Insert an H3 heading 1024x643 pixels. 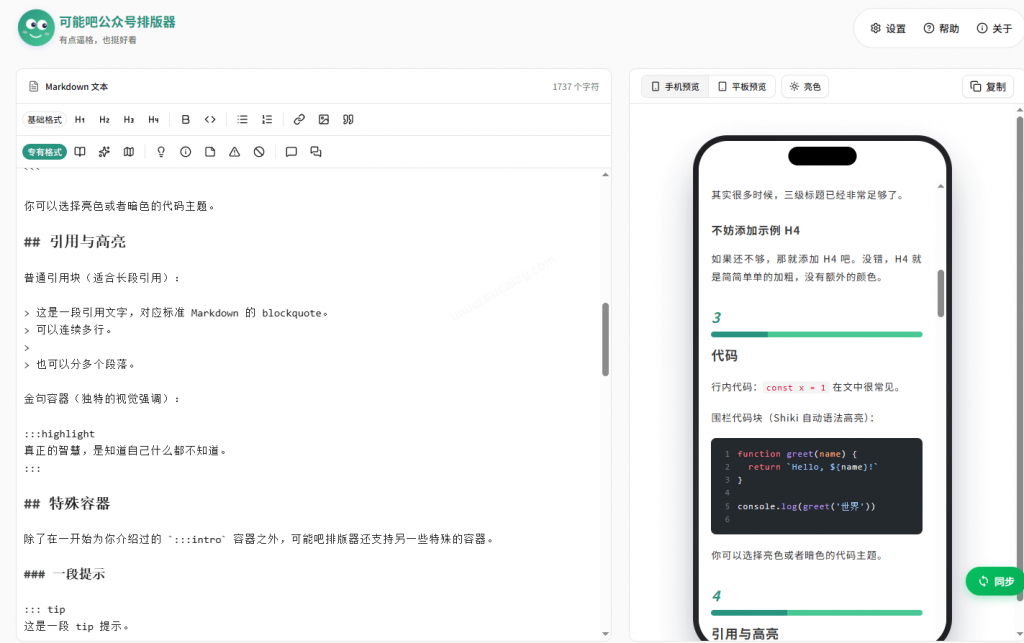[x=129, y=119]
